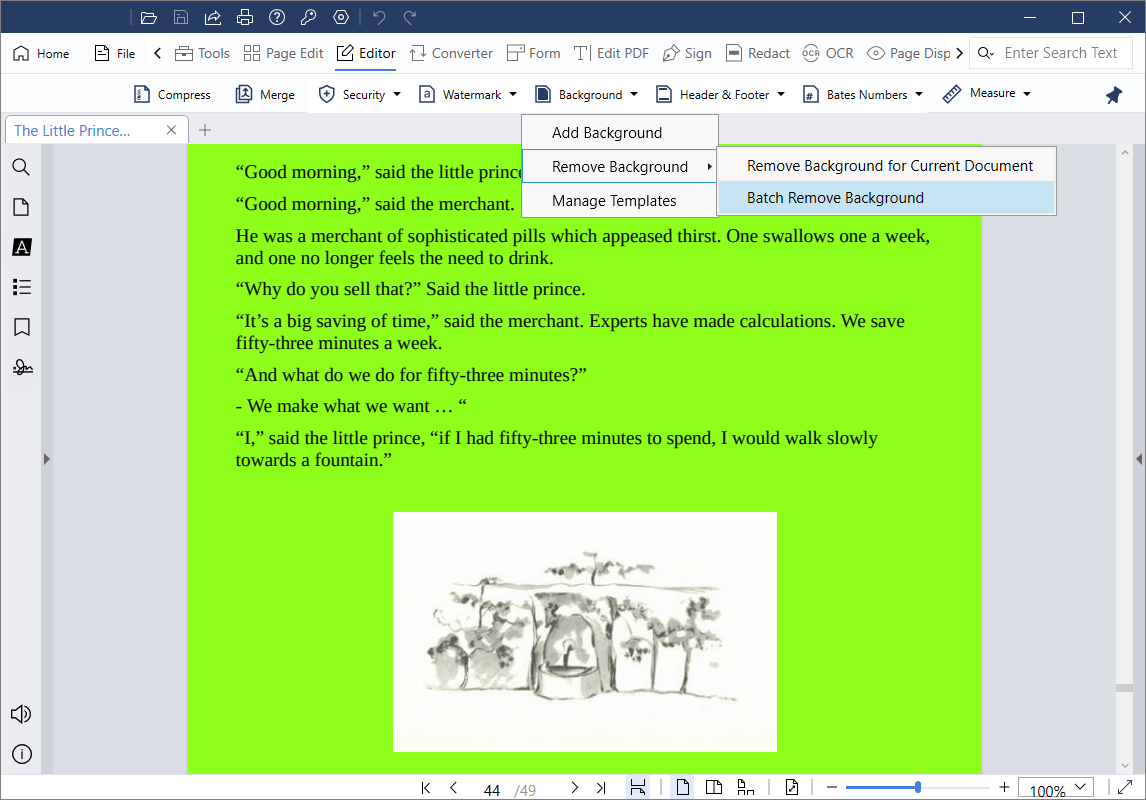Open the signature sidebar icon
1146x800 pixels.
tap(22, 367)
